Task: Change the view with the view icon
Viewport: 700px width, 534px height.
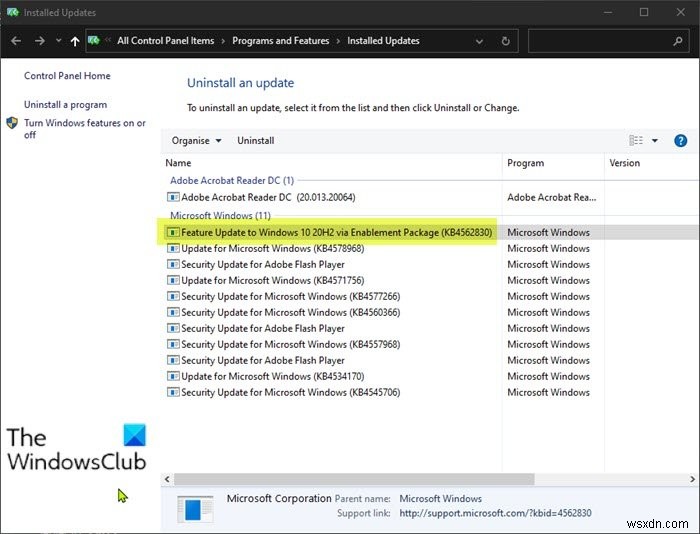Action: pyautogui.click(x=636, y=141)
